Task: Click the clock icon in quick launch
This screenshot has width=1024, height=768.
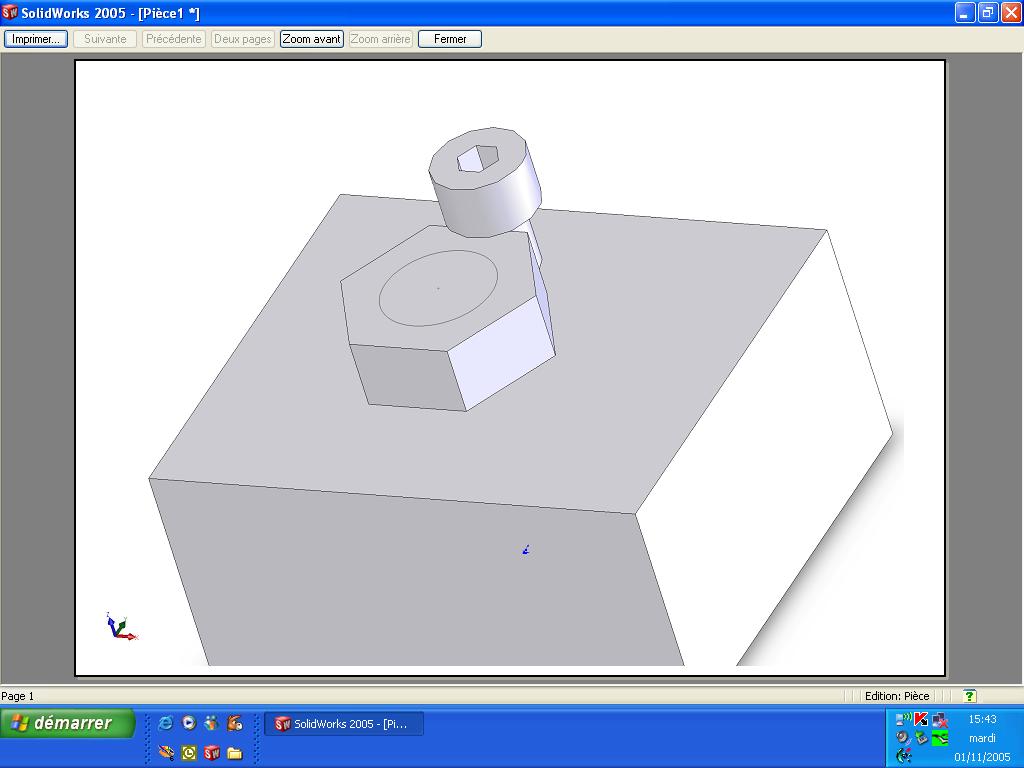Action: (188, 753)
